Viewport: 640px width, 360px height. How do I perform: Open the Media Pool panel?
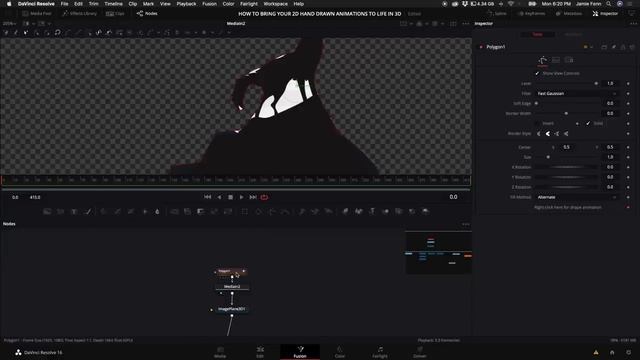pyautogui.click(x=37, y=13)
